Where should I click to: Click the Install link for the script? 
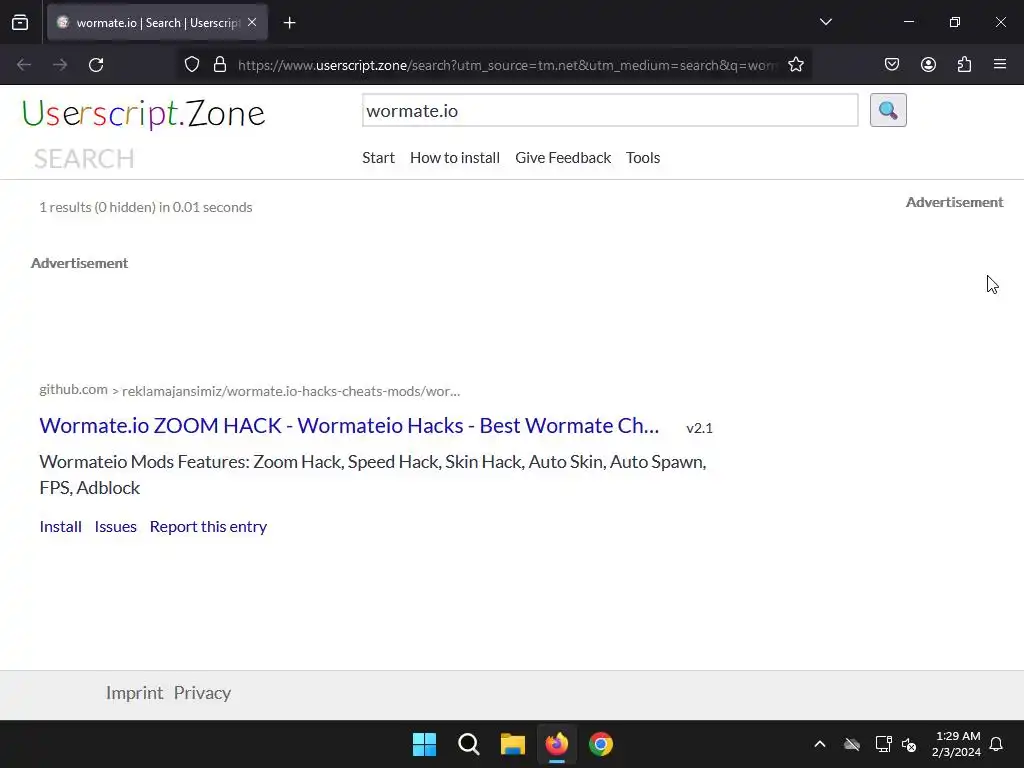click(61, 526)
